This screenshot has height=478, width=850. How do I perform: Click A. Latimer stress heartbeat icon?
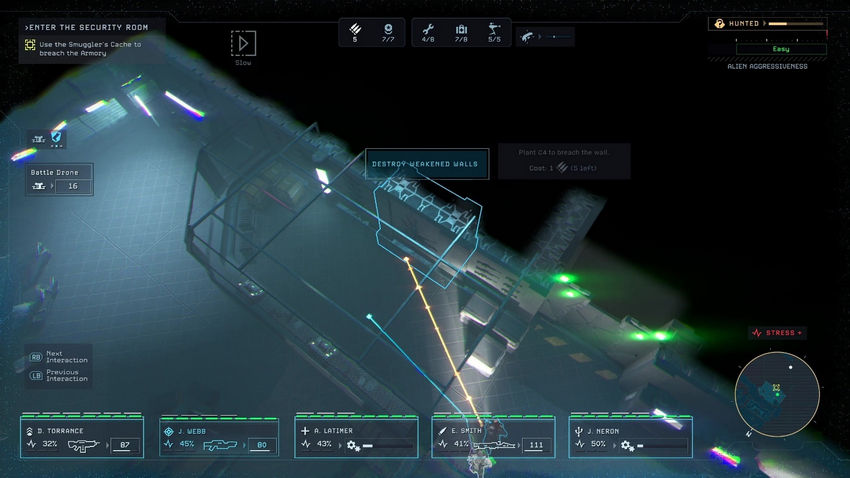pos(306,444)
